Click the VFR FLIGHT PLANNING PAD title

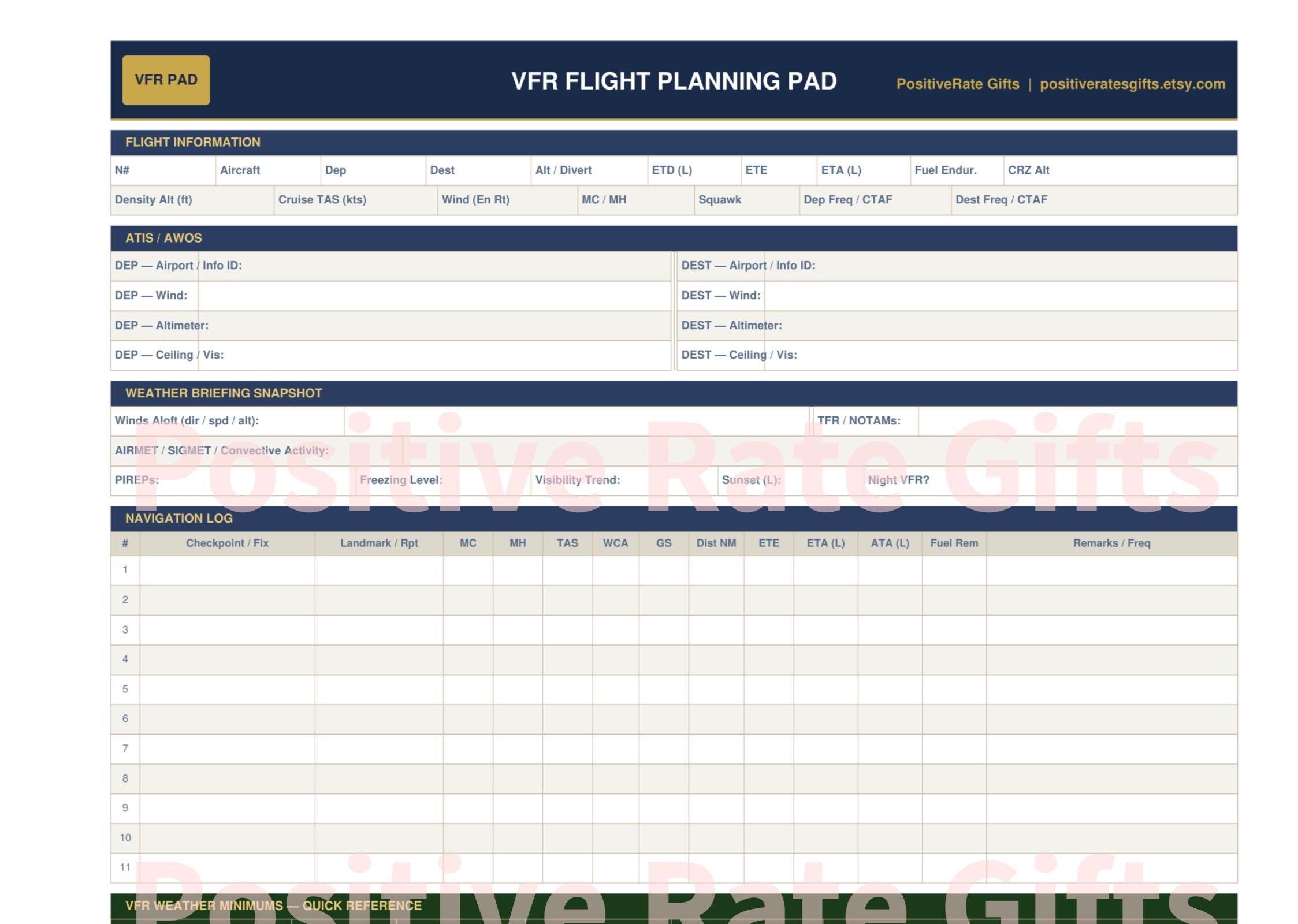(x=674, y=81)
